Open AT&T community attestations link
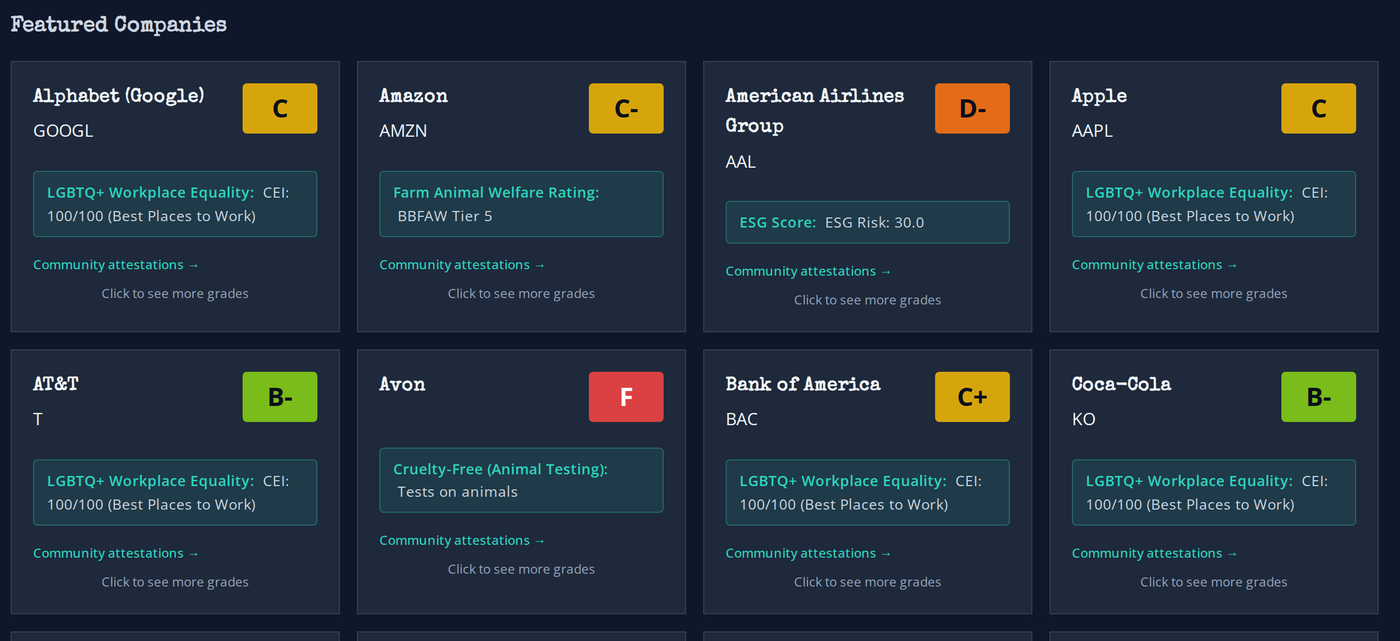The image size is (1400, 641). pyautogui.click(x=116, y=553)
